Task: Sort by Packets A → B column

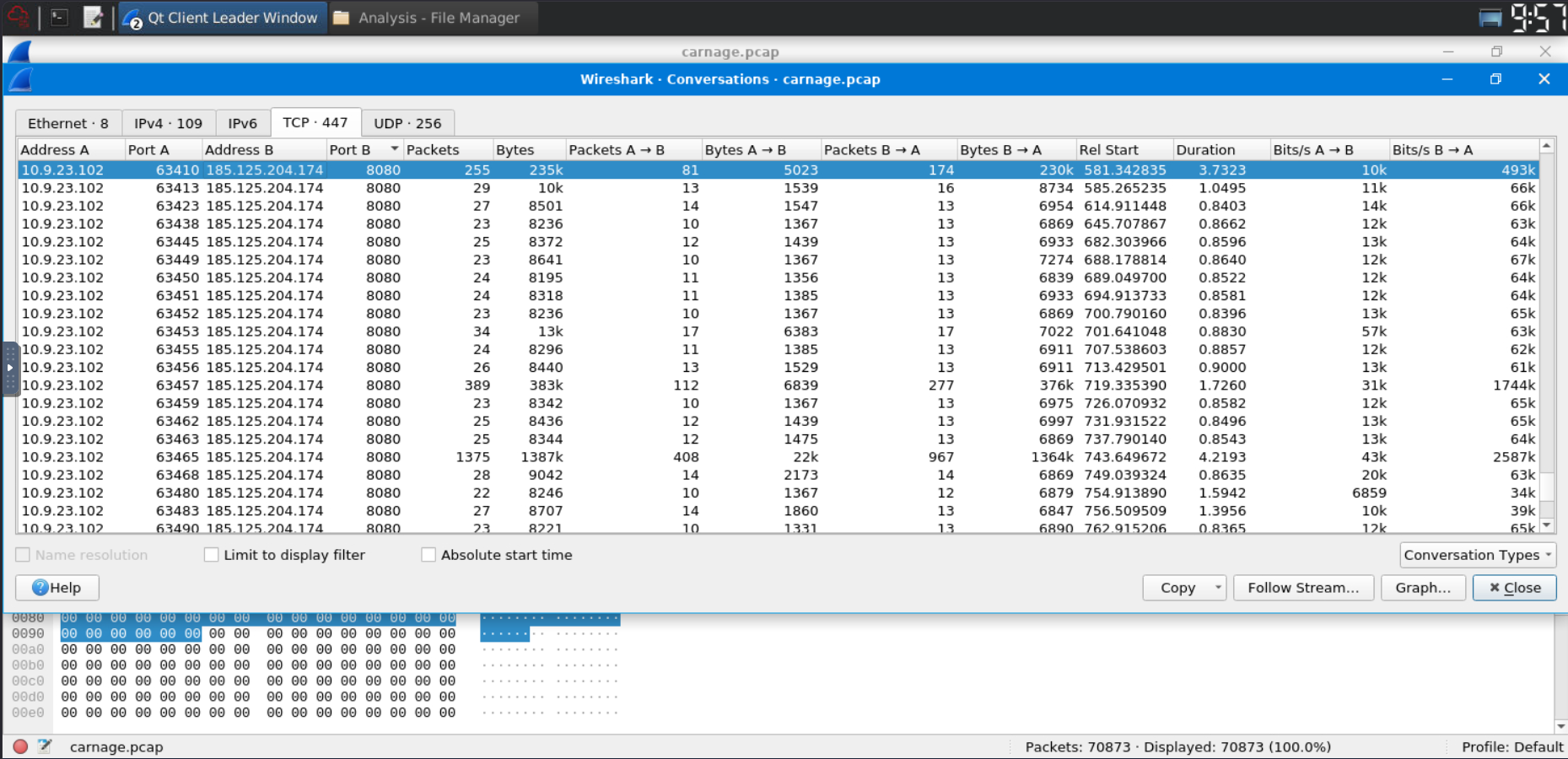Action: [x=634, y=149]
